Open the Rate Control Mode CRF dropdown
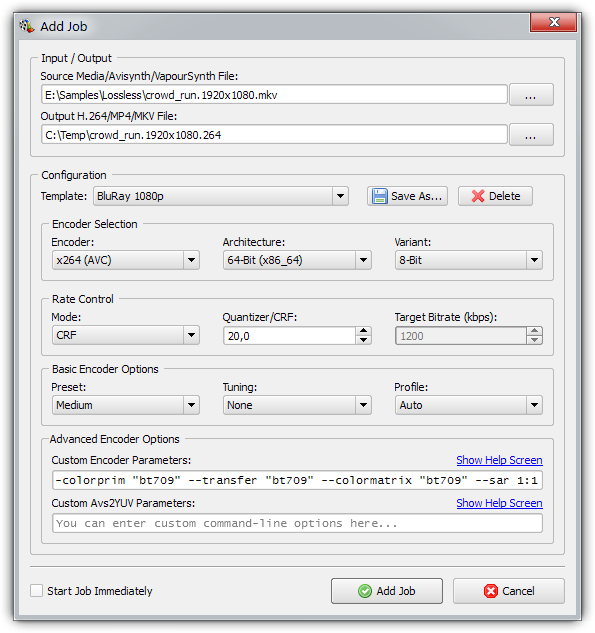Viewport: 595px width, 633px height. point(126,335)
